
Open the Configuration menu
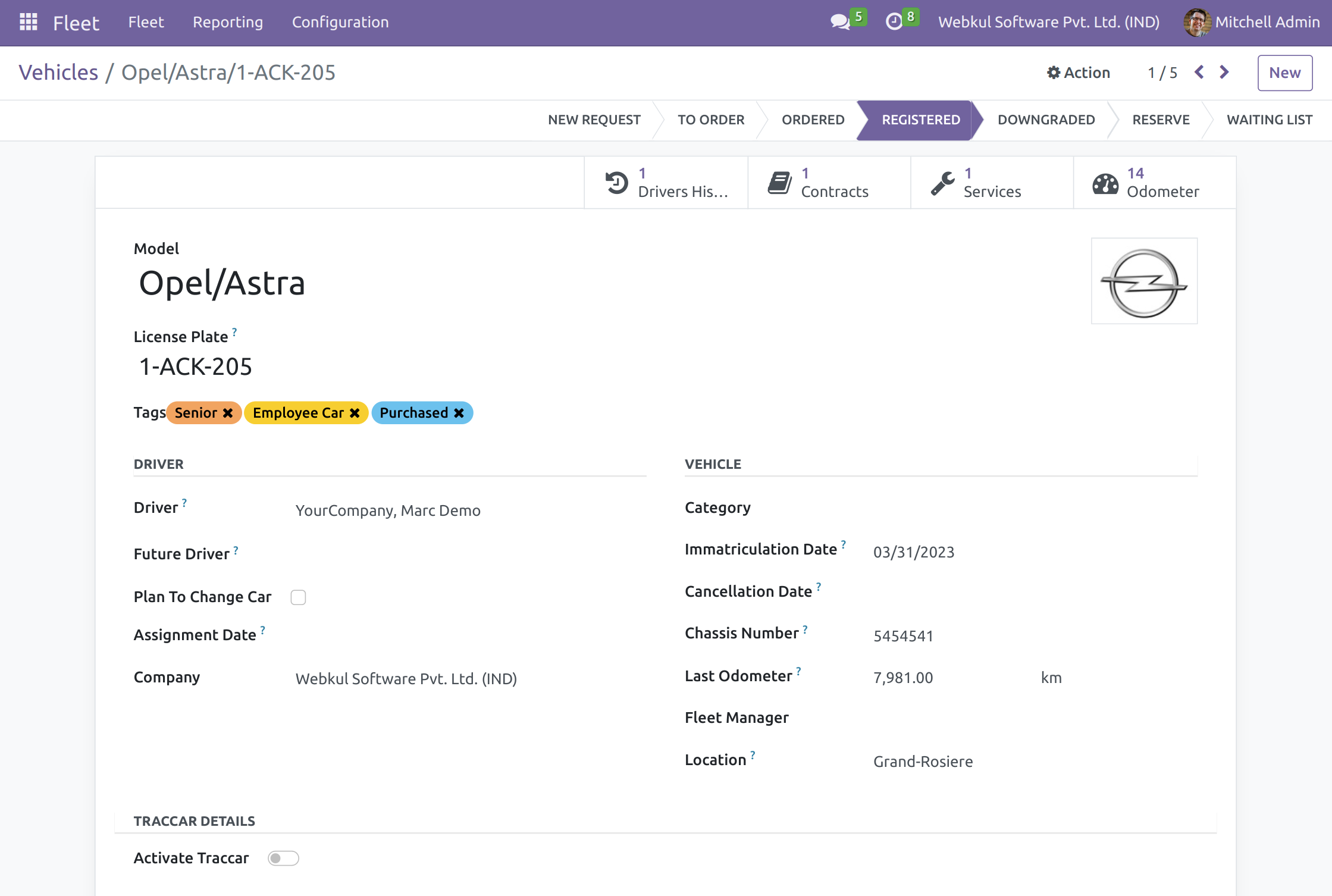coord(340,22)
